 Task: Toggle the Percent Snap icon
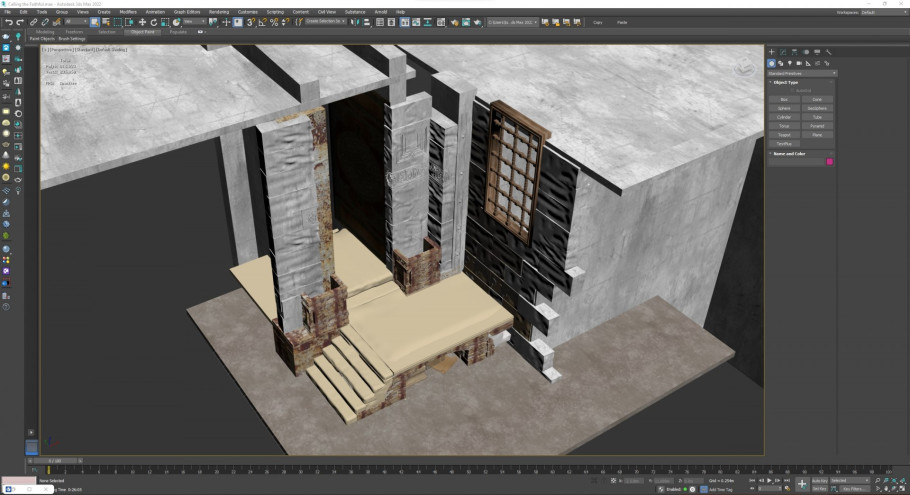pos(274,22)
